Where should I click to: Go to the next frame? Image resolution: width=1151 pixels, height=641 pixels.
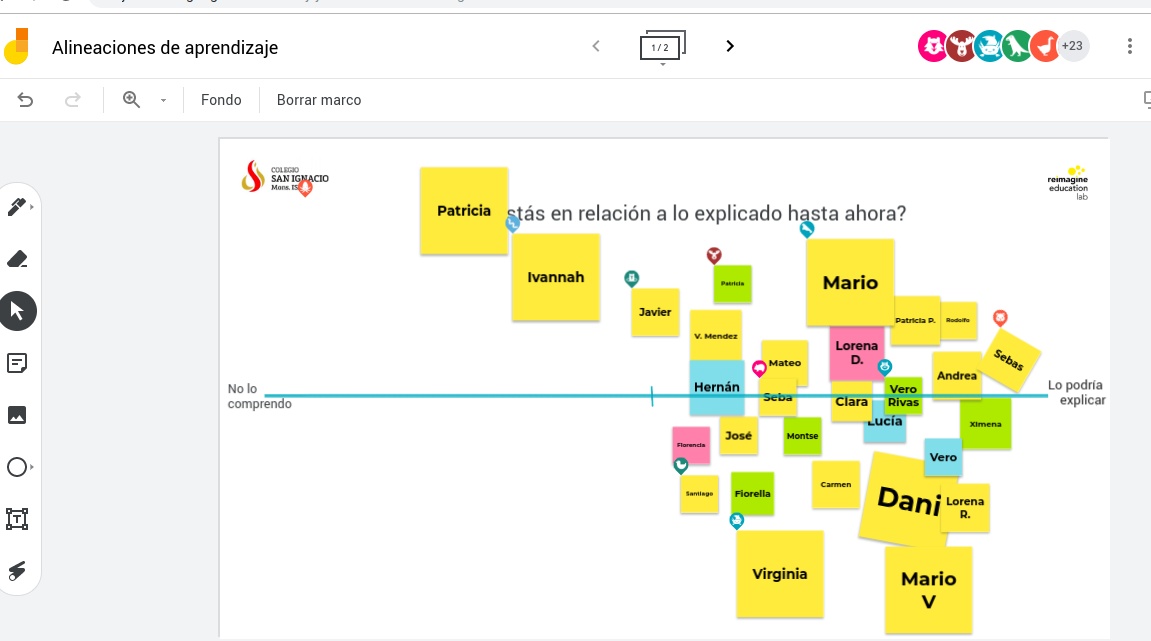730,46
